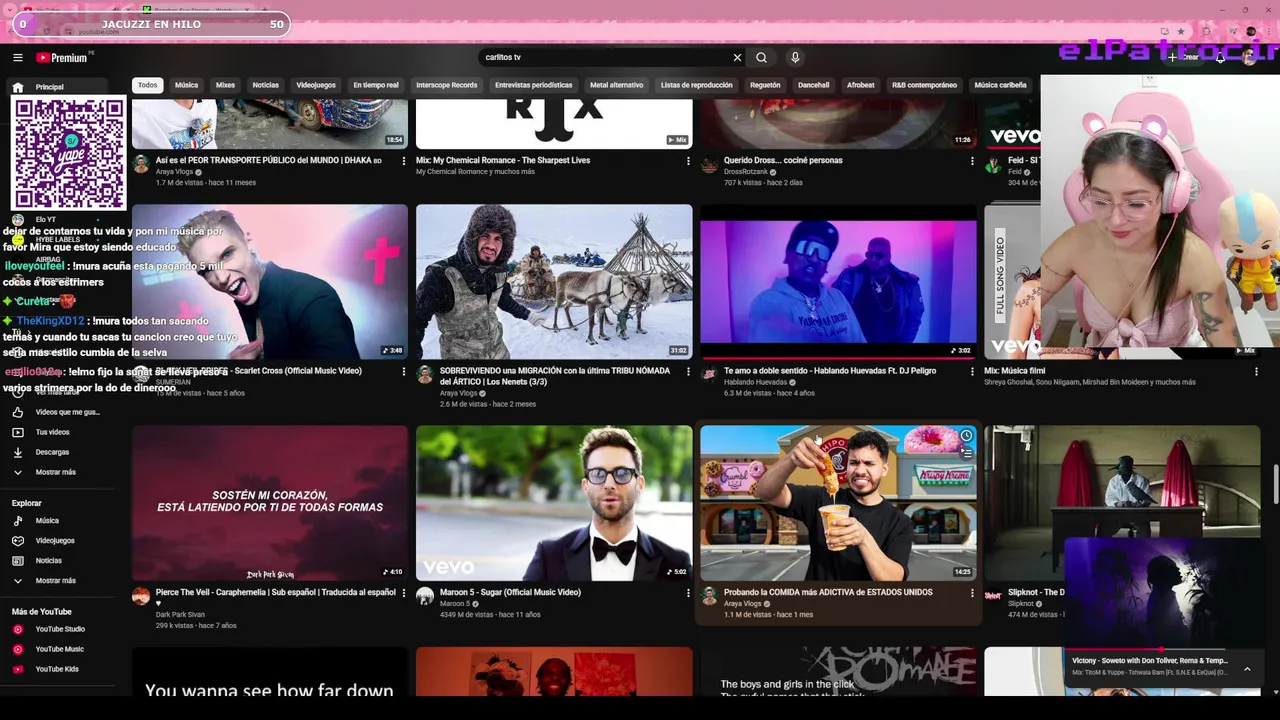The width and height of the screenshot is (1280, 720).
Task: Open the Hablando Huevadas channel link
Action: pos(755,382)
